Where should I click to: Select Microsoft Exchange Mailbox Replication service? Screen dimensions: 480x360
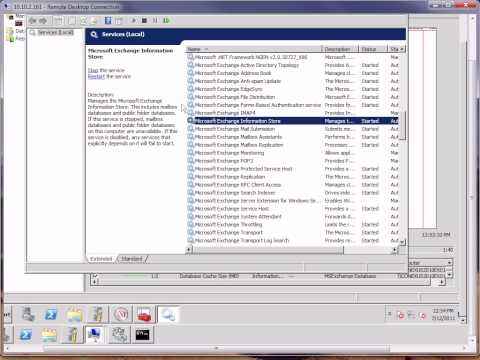pyautogui.click(x=293, y=145)
